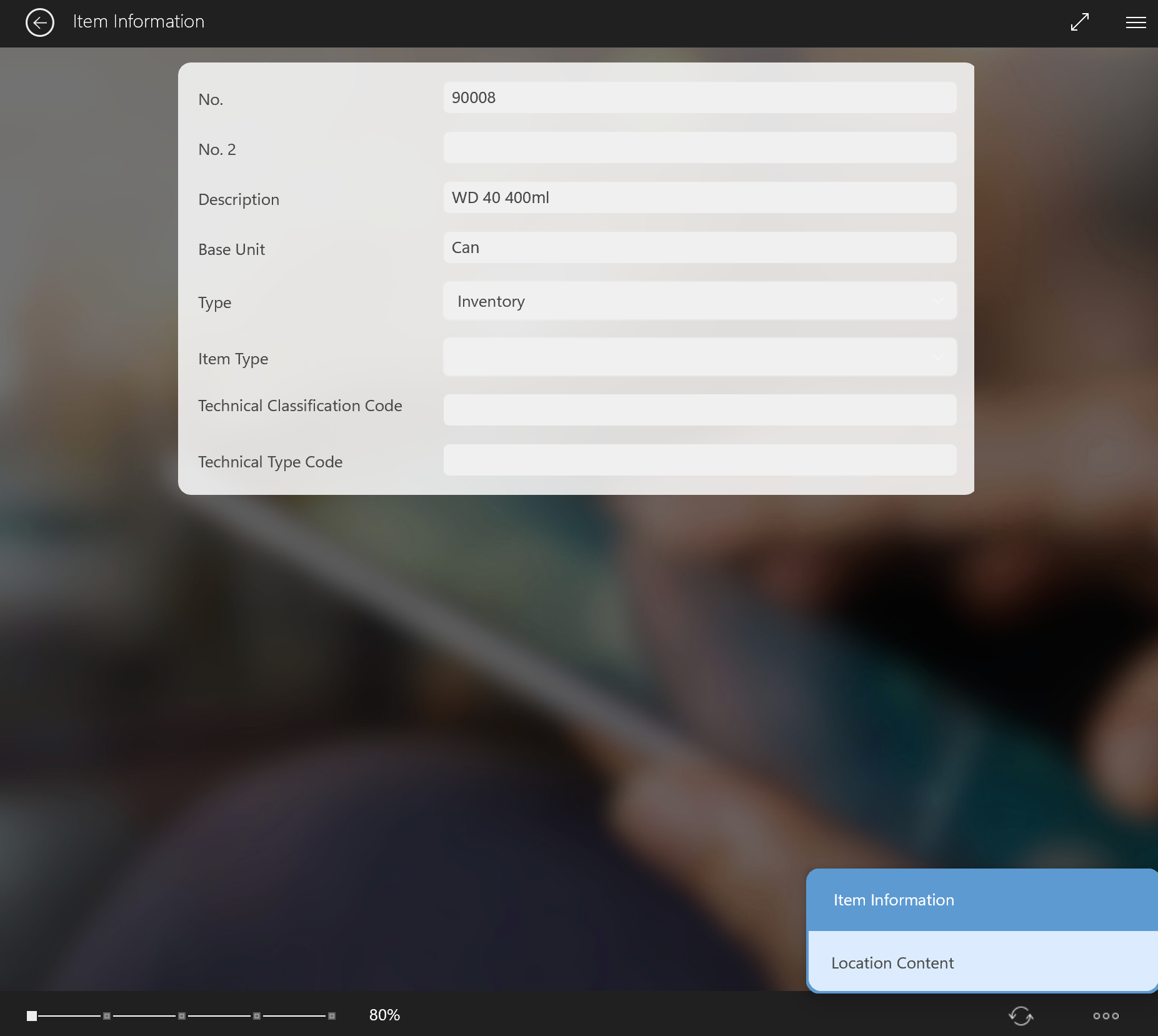The image size is (1158, 1036).
Task: Open the Type dropdown showing Inventory
Action: pyautogui.click(x=700, y=301)
